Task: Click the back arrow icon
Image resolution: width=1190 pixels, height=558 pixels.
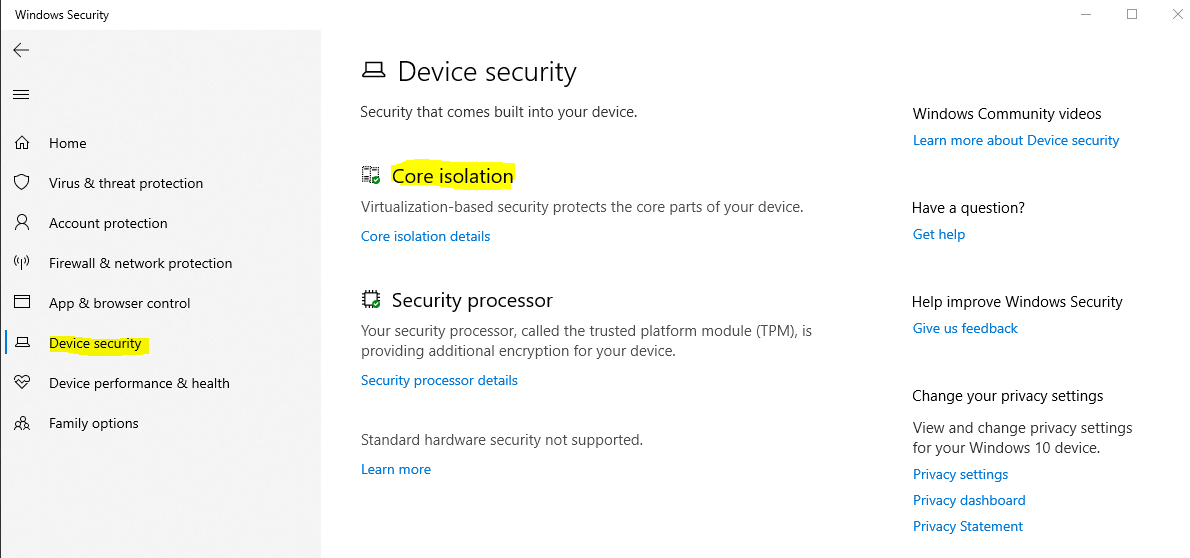Action: (x=21, y=50)
